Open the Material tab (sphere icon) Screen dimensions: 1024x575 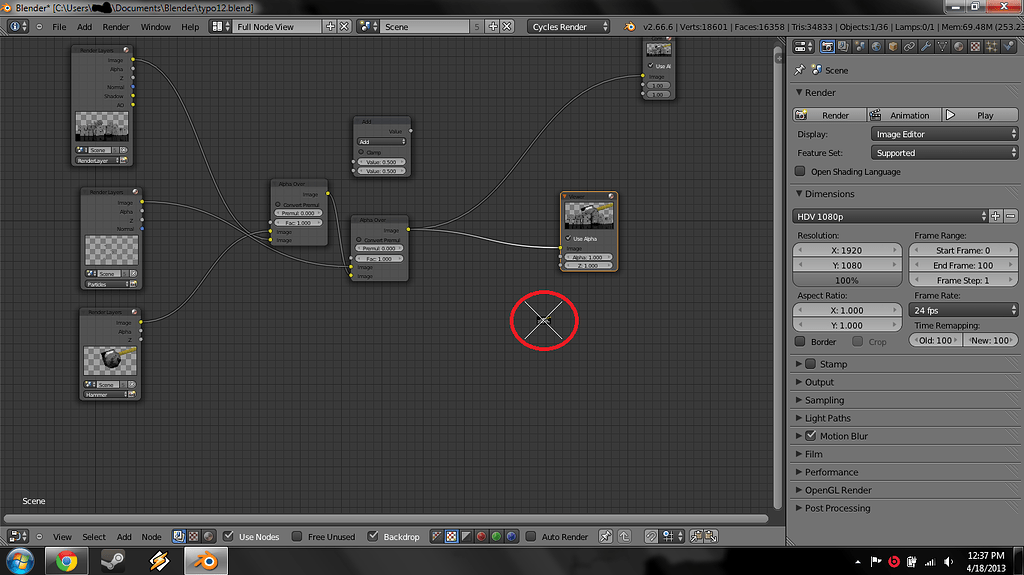click(x=959, y=46)
